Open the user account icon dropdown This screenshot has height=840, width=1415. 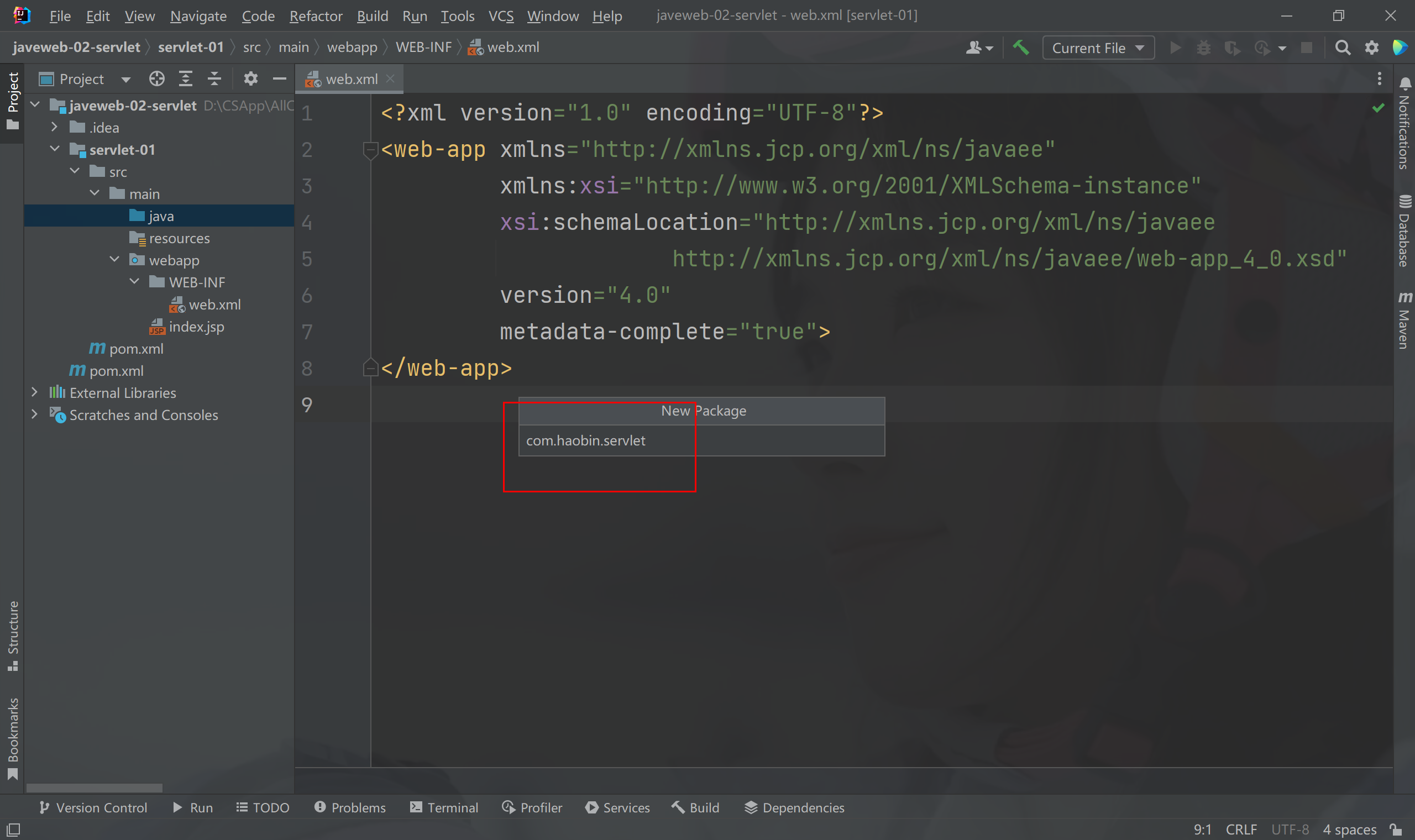[x=979, y=48]
